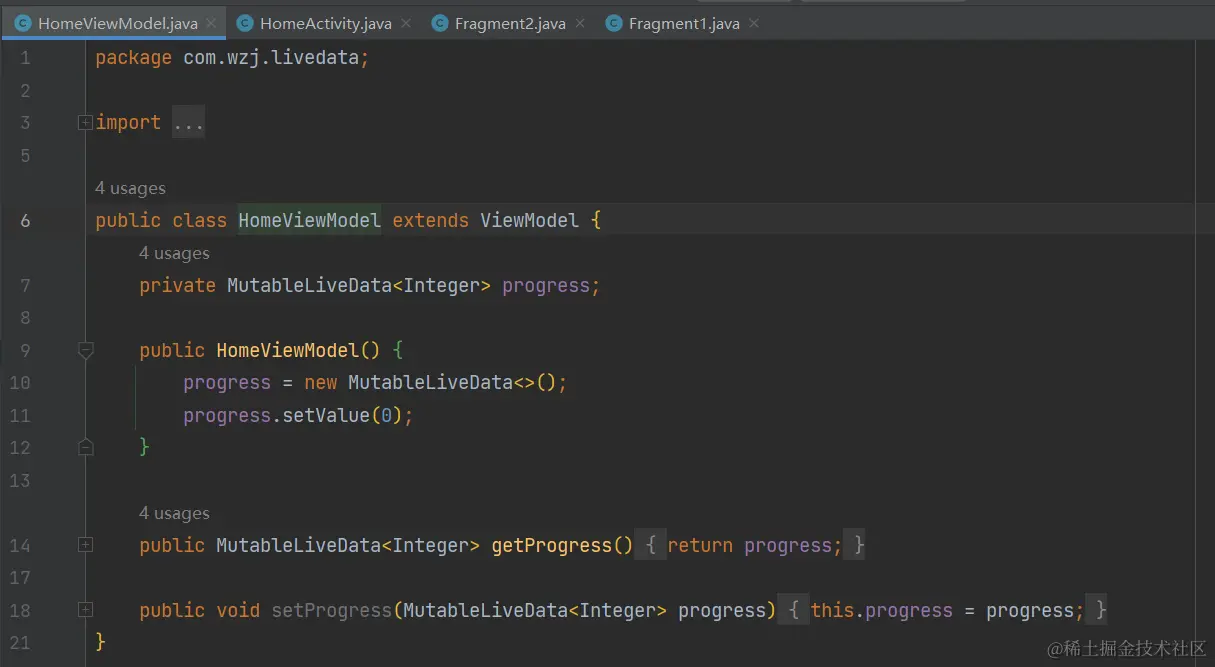The image size is (1215, 667).
Task: Click line number 6 in the gutter
Action: pyautogui.click(x=25, y=220)
